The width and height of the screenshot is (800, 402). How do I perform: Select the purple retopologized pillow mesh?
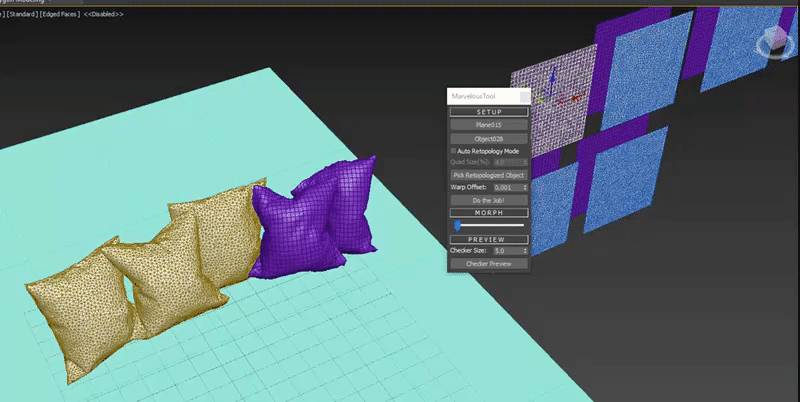click(296, 230)
